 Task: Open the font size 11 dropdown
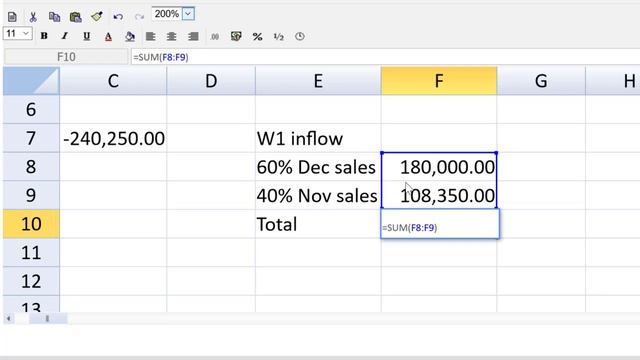(x=25, y=33)
